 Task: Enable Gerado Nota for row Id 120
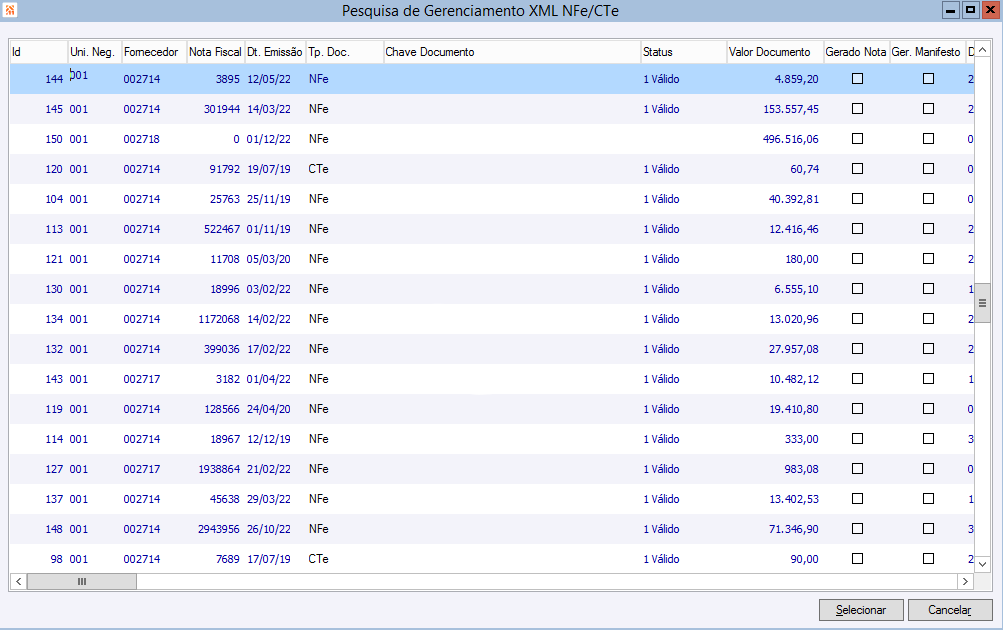click(x=858, y=169)
